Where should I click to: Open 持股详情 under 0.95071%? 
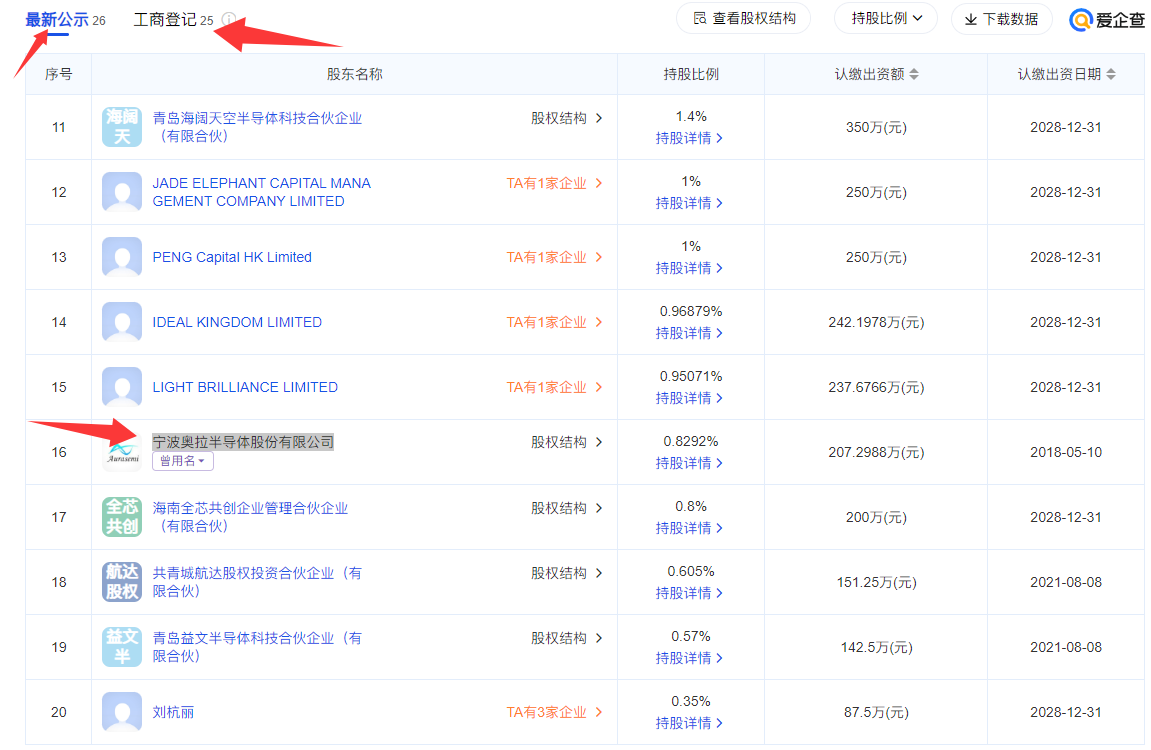[689, 398]
